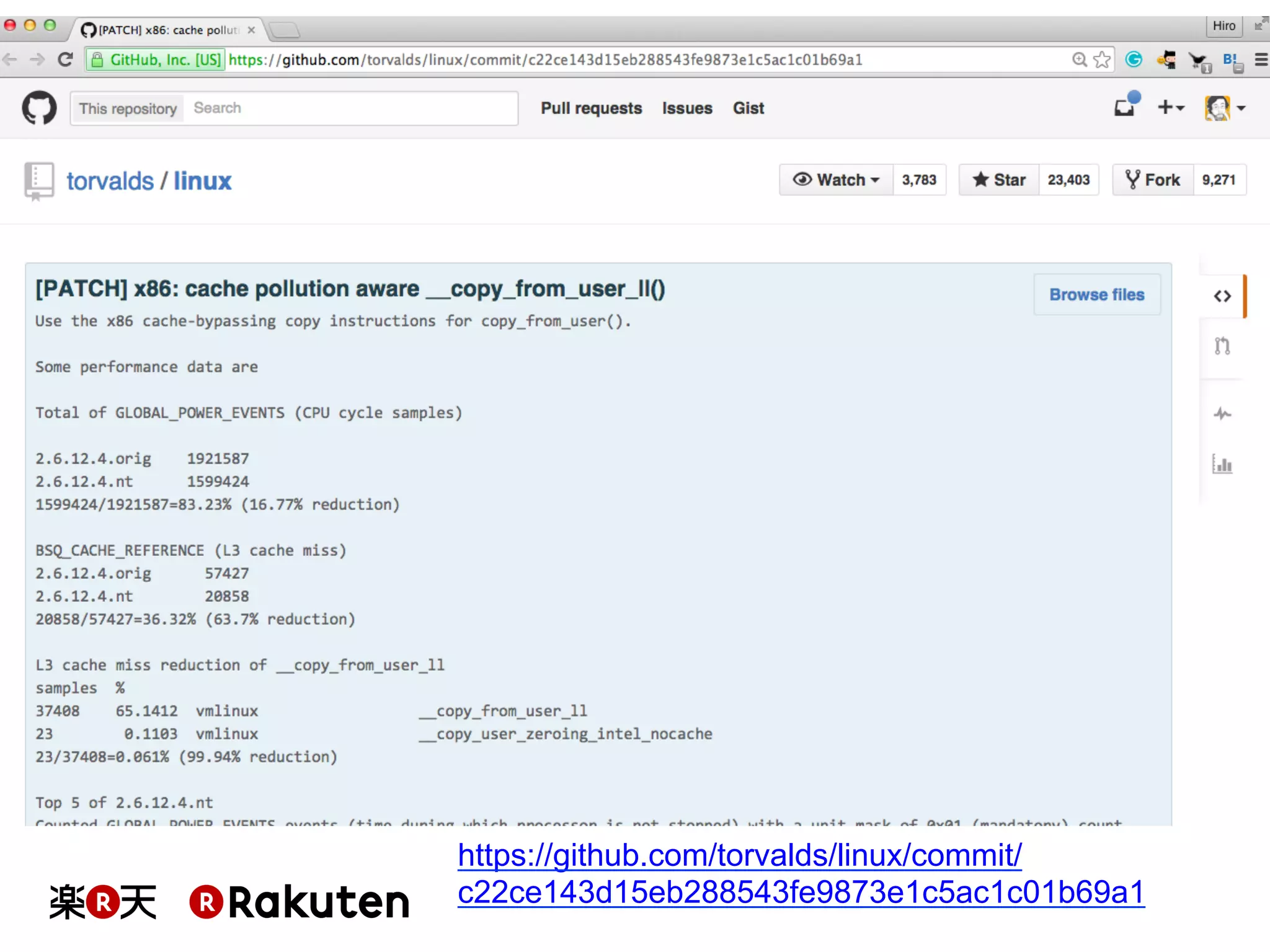The image size is (1270, 952).
Task: Click the zoom magnifier icon in address bar
Action: pyautogui.click(x=1080, y=59)
